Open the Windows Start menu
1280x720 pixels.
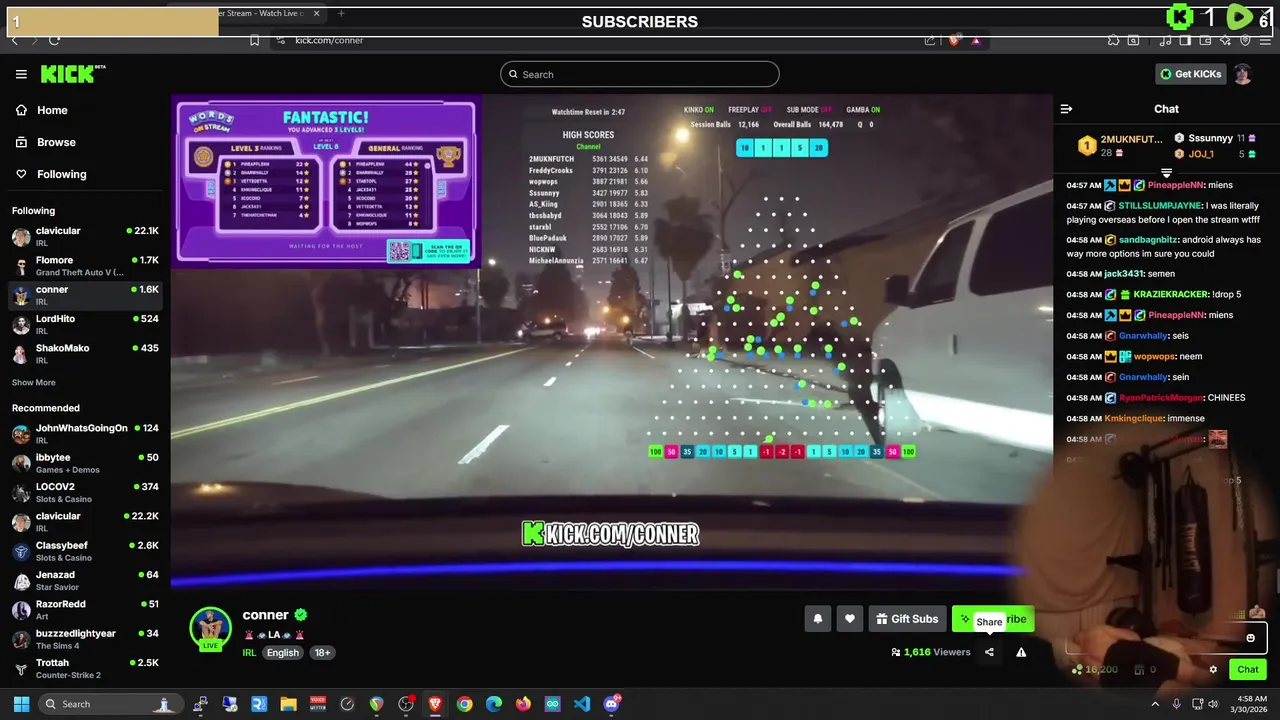coord(21,704)
